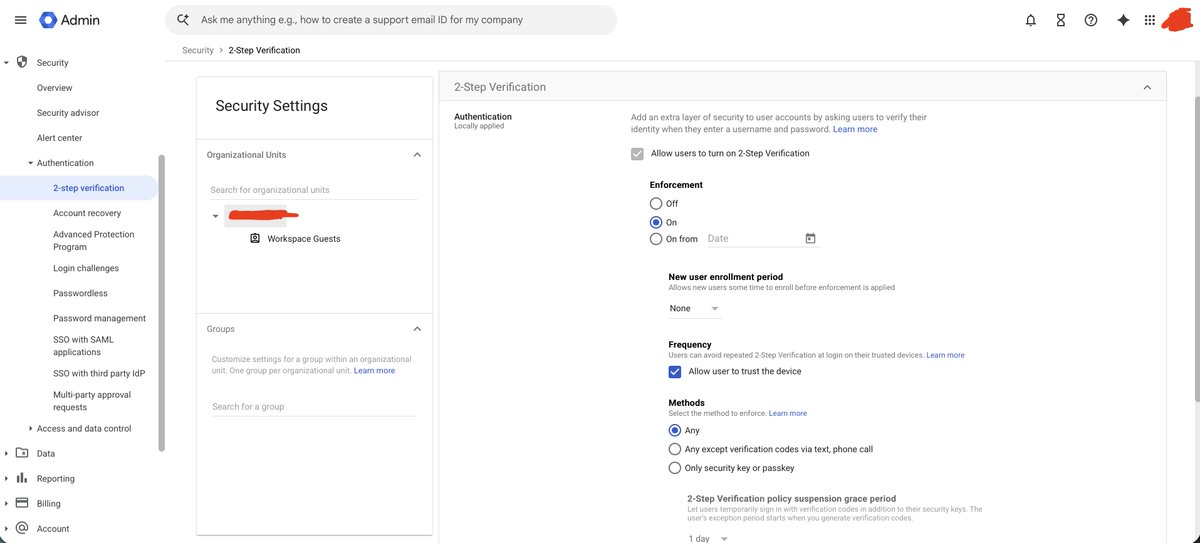1200x543 pixels.
Task: Select Enforcement Off radio button
Action: (657, 204)
